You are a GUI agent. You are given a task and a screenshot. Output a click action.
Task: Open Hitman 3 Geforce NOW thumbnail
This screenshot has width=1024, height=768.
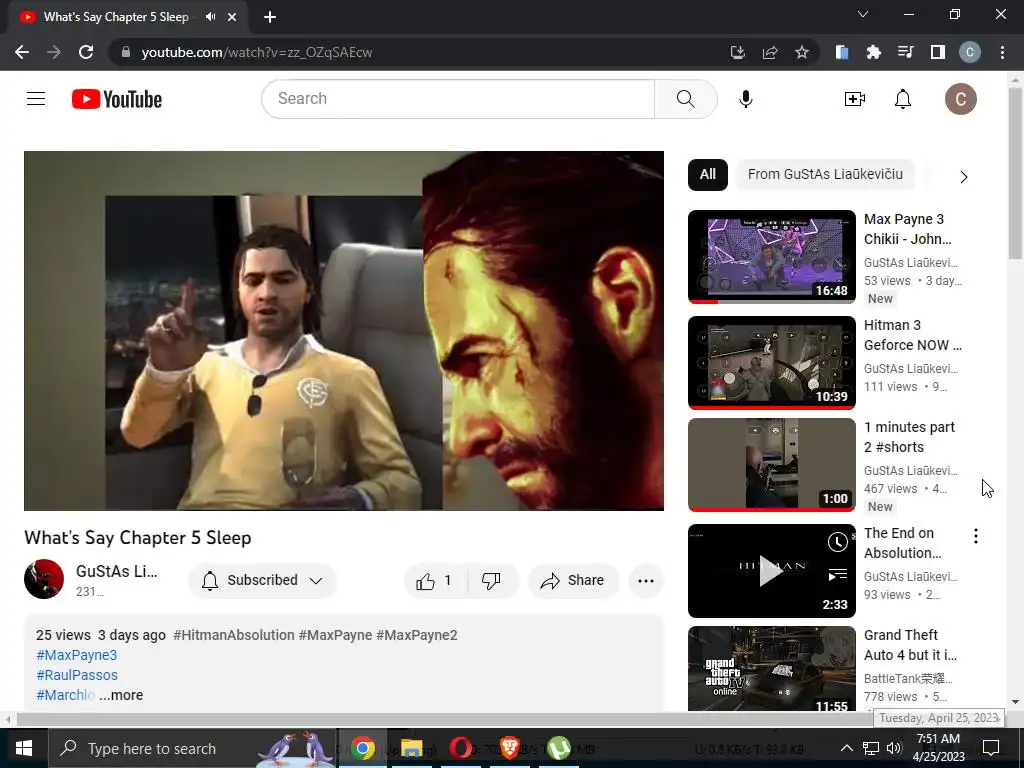[772, 362]
